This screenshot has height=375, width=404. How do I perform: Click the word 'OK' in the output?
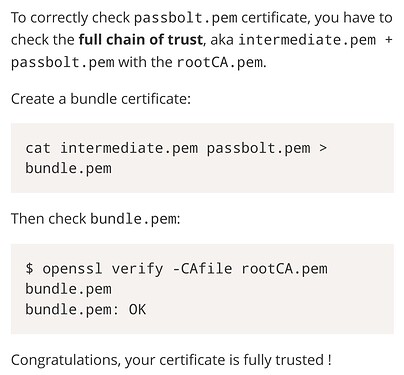coord(137,310)
